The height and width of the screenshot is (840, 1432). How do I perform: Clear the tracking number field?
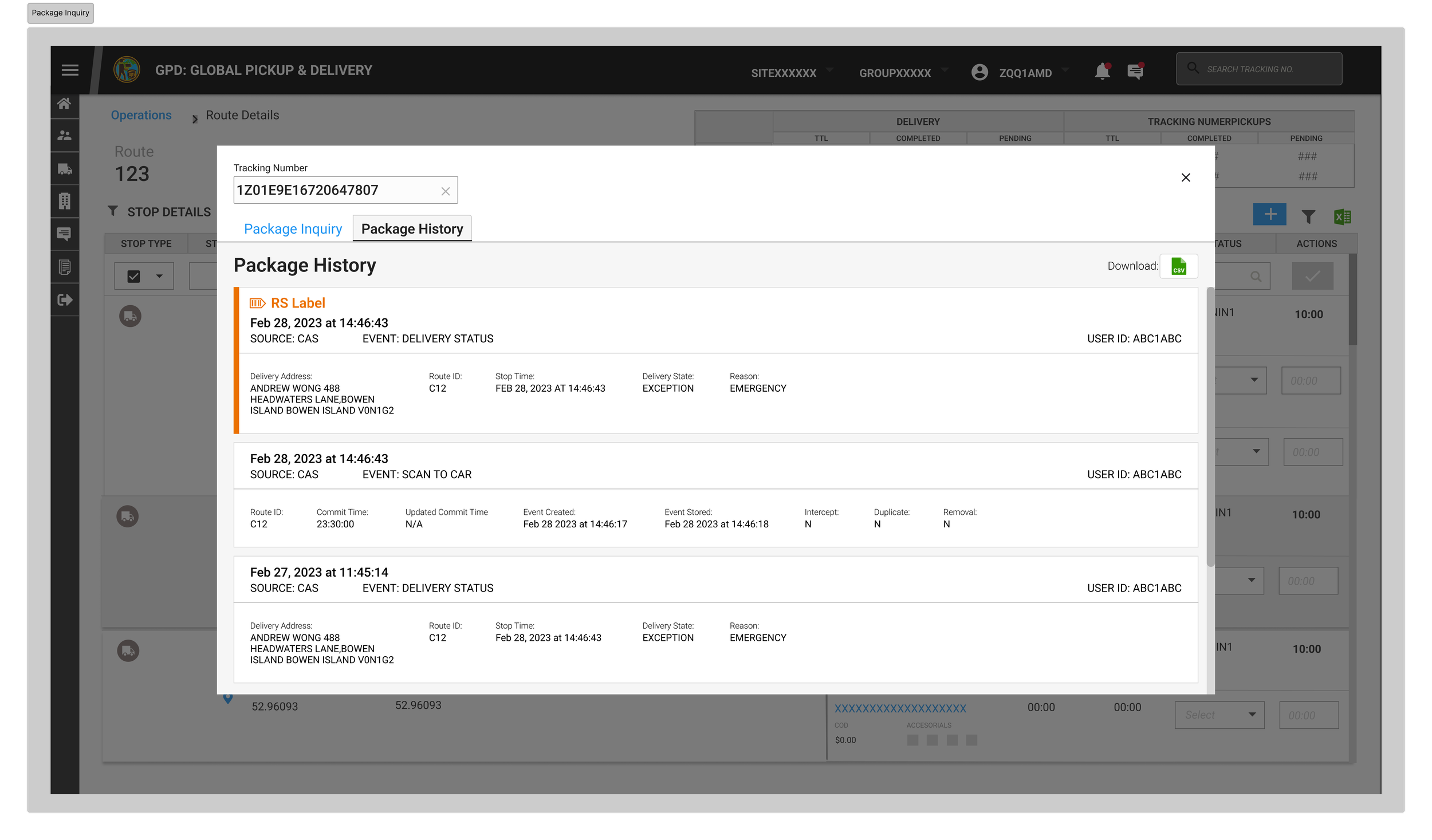(445, 191)
